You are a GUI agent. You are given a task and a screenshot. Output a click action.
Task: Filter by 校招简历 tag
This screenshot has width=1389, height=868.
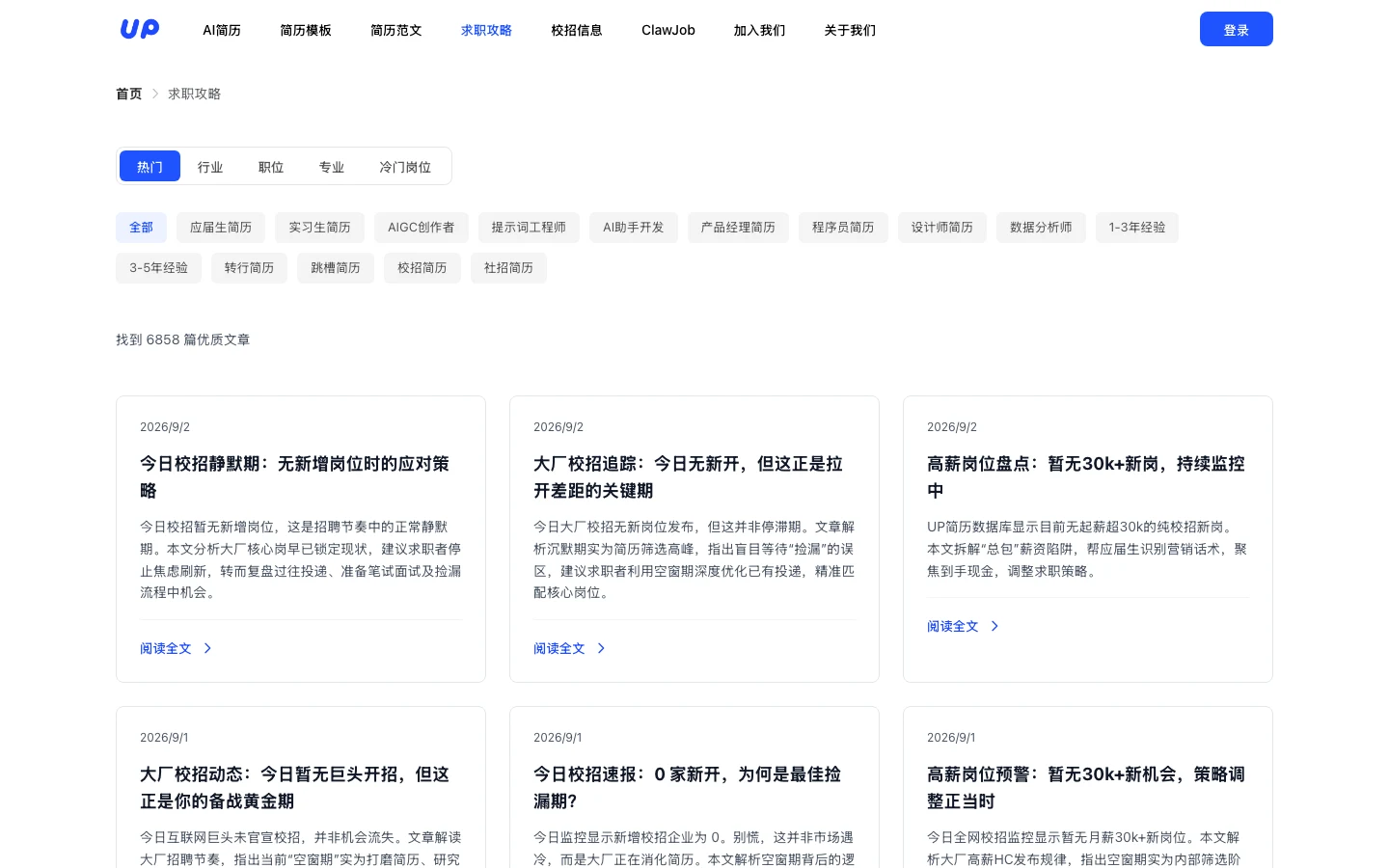[x=422, y=268]
